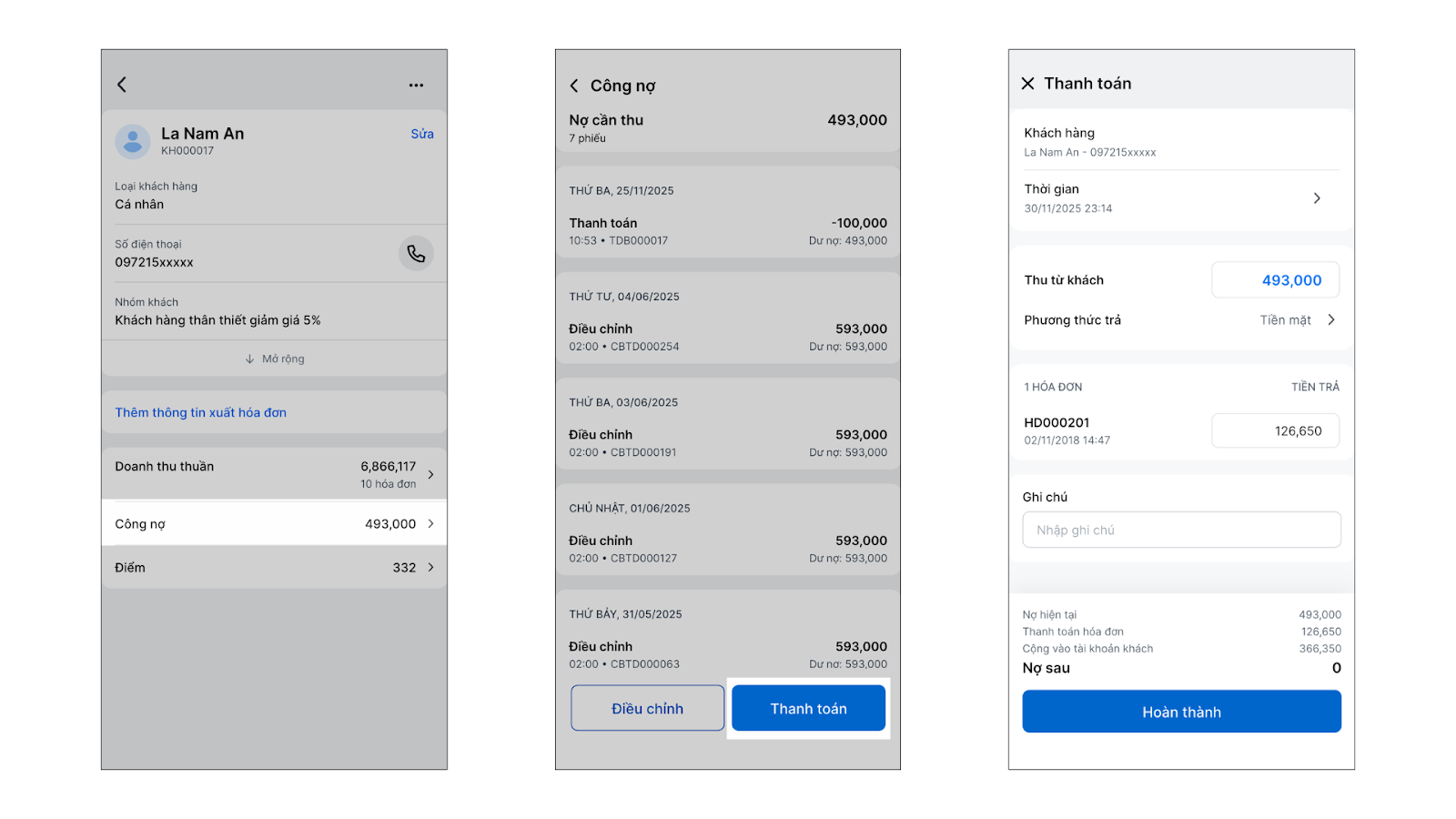The width and height of the screenshot is (1456, 819).
Task: Expand customer details with Mở rộng
Action: pos(275,359)
